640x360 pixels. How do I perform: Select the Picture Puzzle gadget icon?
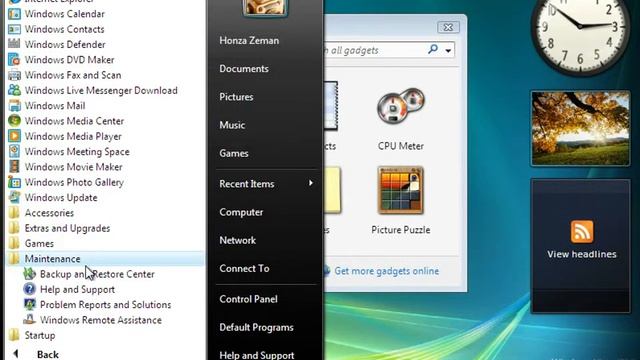tap(400, 190)
